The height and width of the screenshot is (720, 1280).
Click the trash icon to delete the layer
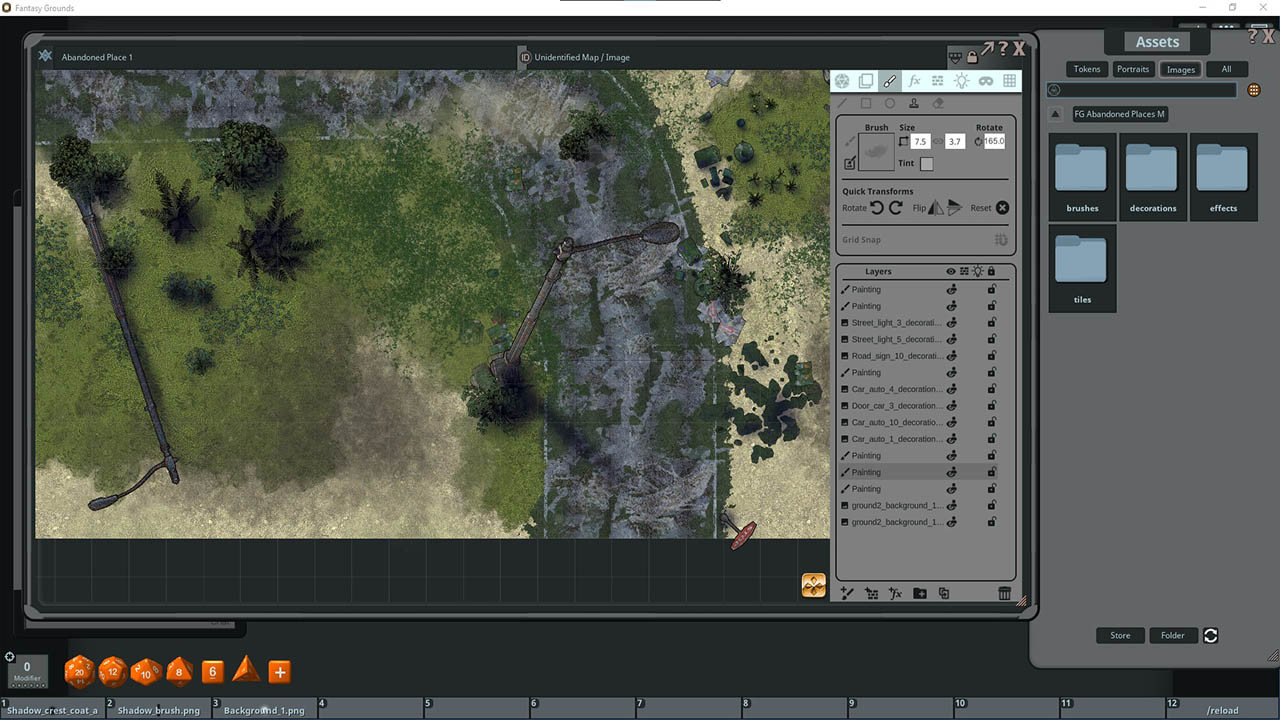(x=1004, y=593)
